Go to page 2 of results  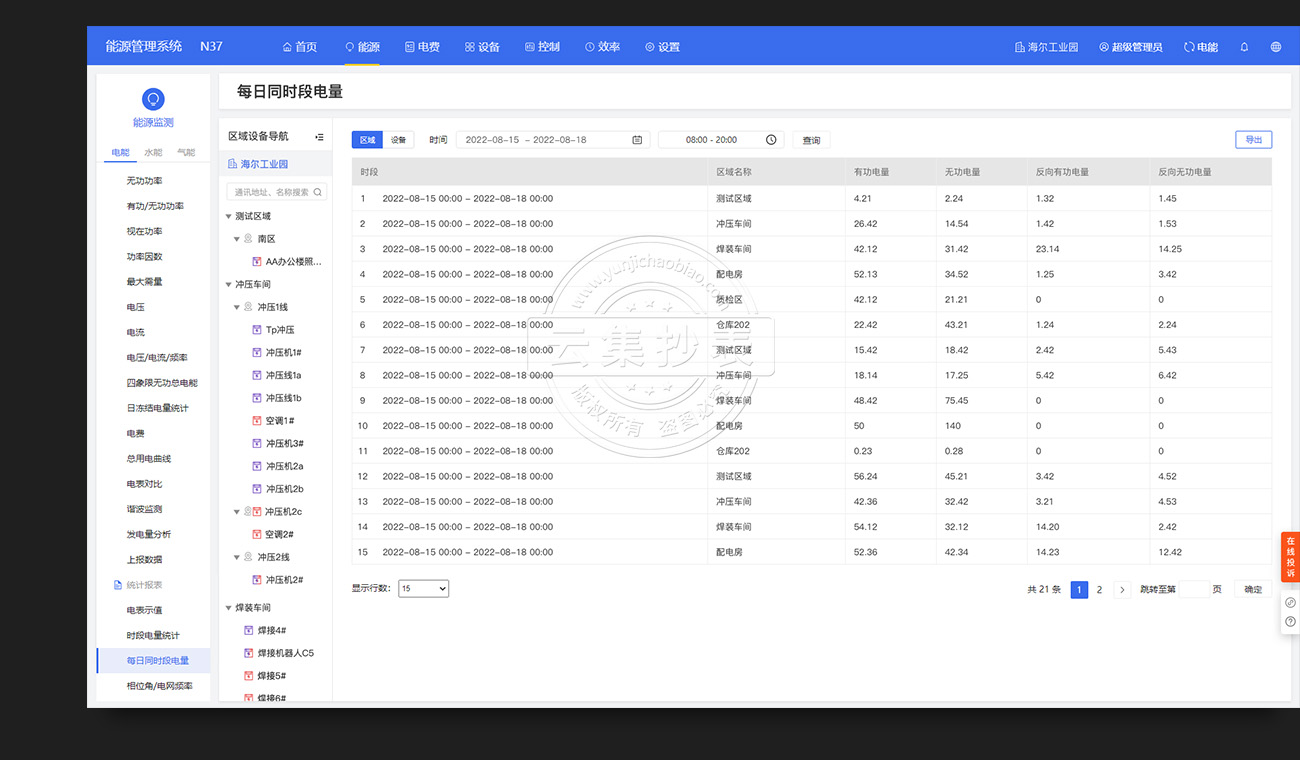point(1099,590)
